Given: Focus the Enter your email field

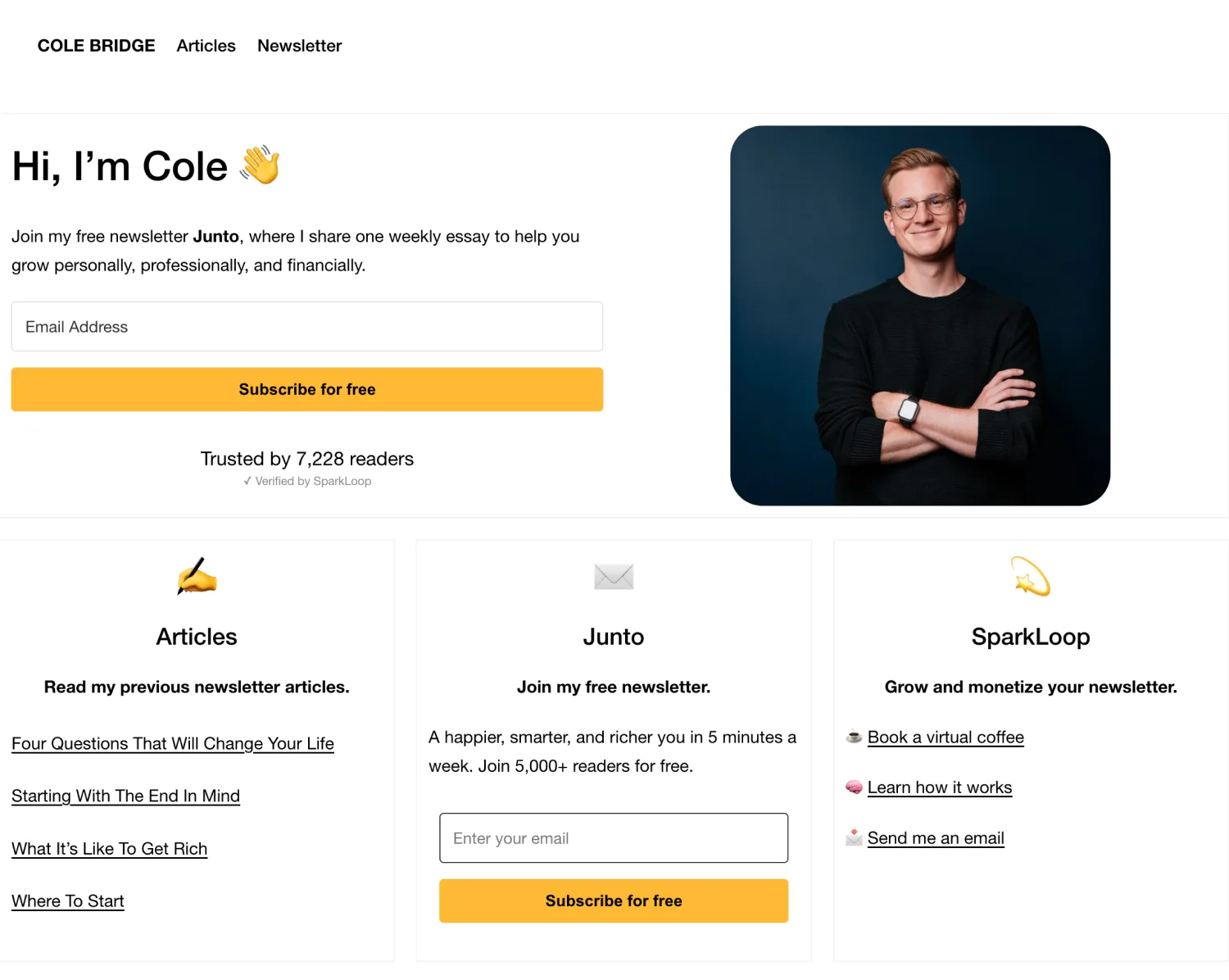Looking at the screenshot, I should pyautogui.click(x=614, y=838).
